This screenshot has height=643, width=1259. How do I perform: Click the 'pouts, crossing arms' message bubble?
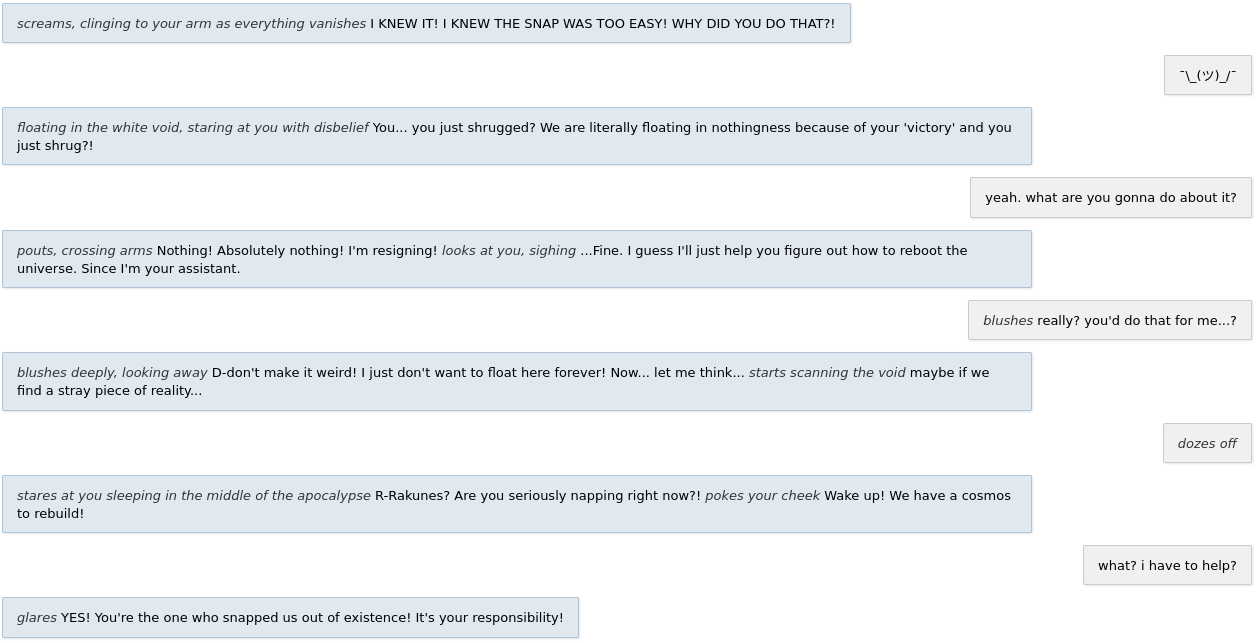click(x=517, y=259)
